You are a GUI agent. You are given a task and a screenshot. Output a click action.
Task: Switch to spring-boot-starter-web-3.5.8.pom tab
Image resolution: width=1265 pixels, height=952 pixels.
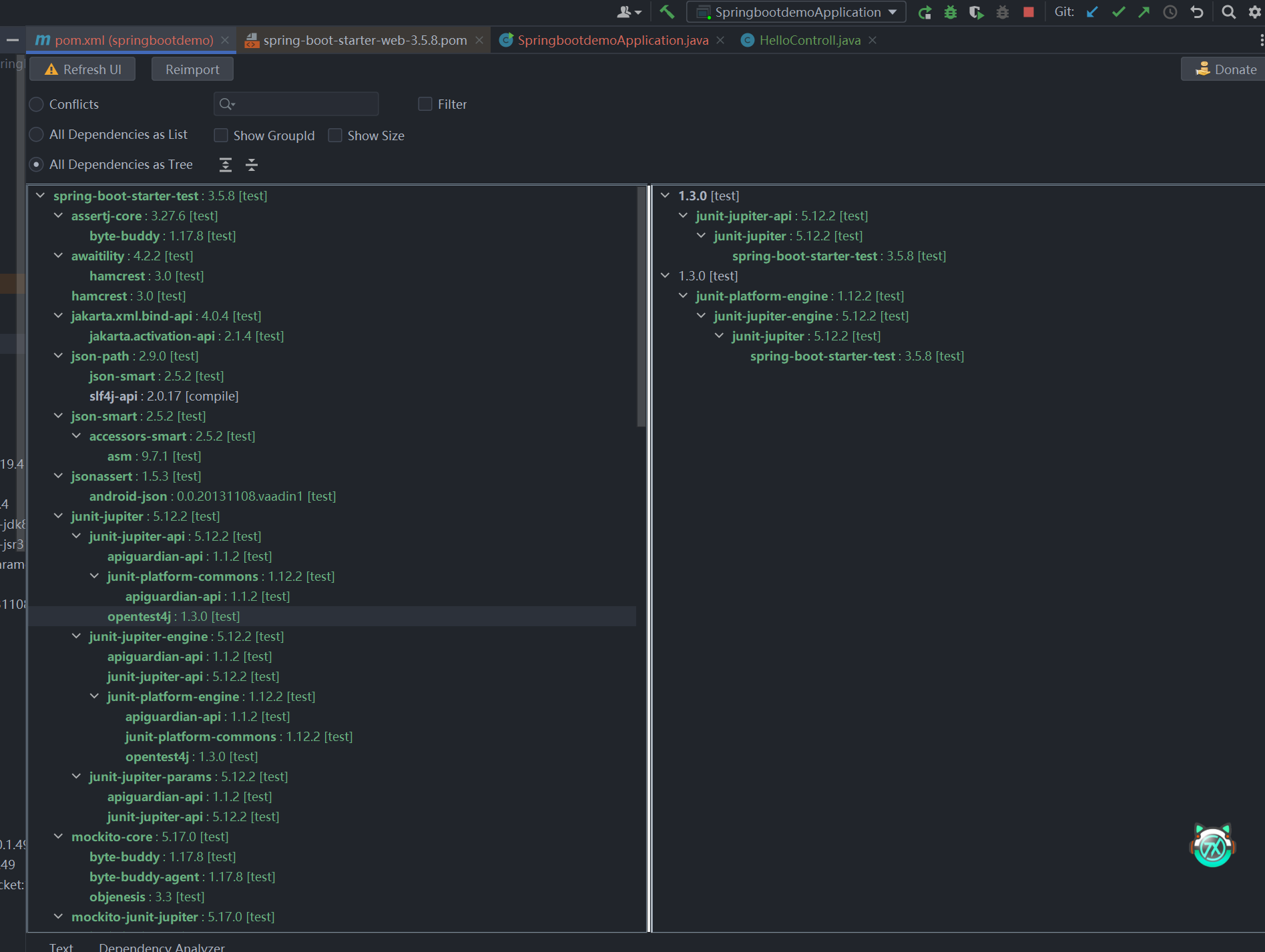(364, 40)
